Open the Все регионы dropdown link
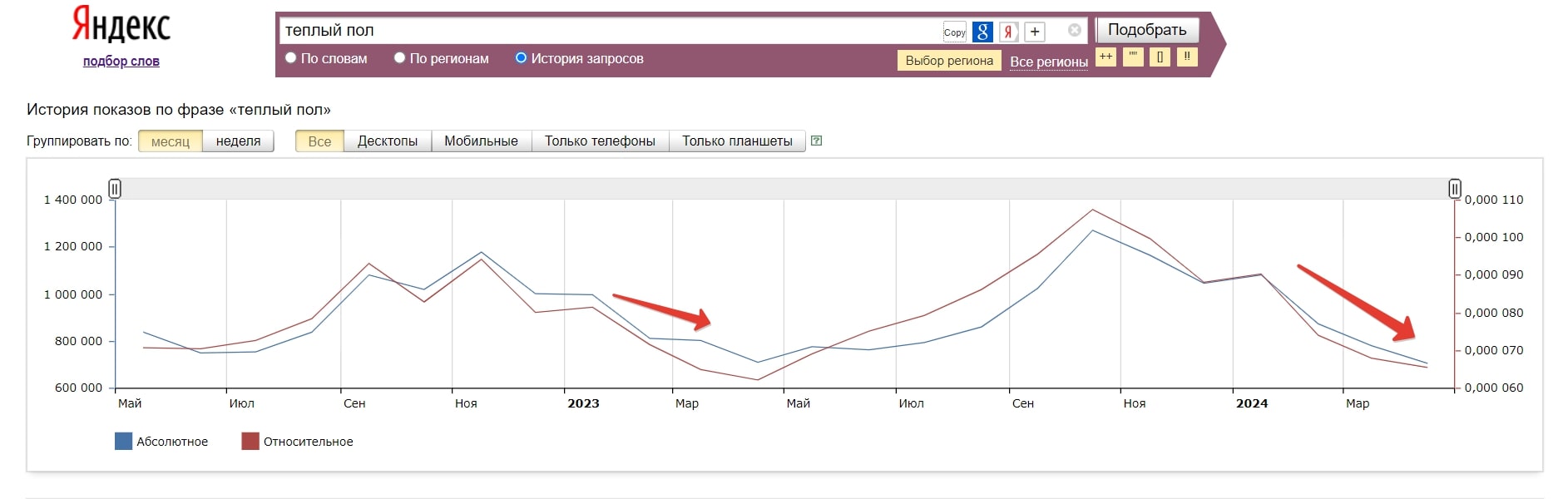1568x499 pixels. 1048,62
